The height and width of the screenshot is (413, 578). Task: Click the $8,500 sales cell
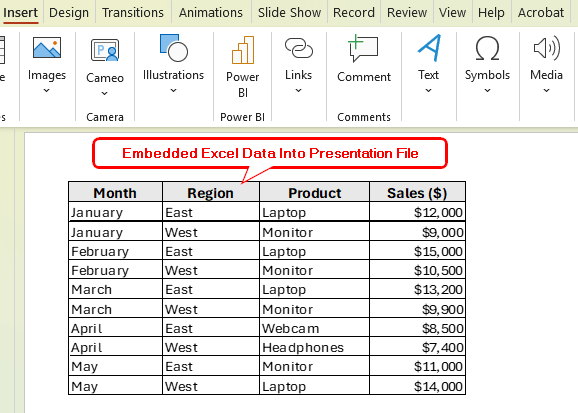417,328
